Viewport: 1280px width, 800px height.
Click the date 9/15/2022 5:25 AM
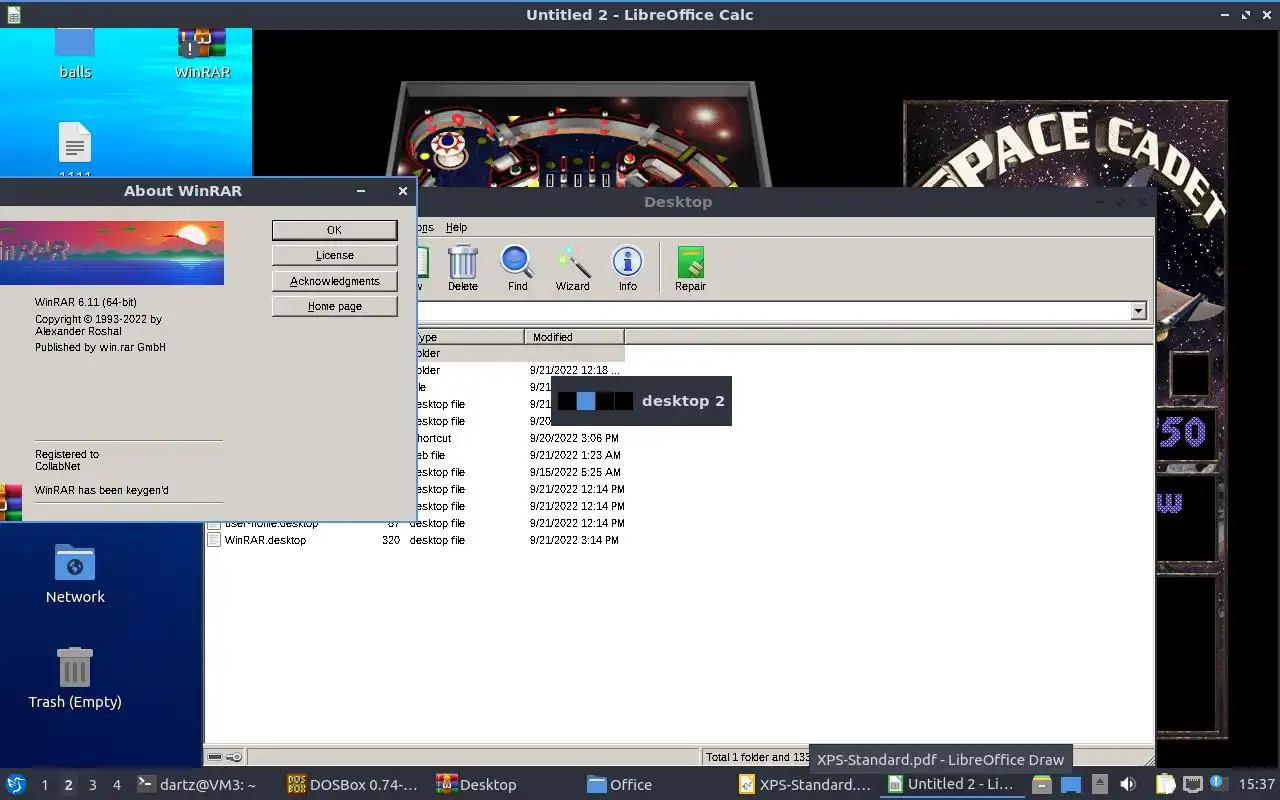pos(574,472)
